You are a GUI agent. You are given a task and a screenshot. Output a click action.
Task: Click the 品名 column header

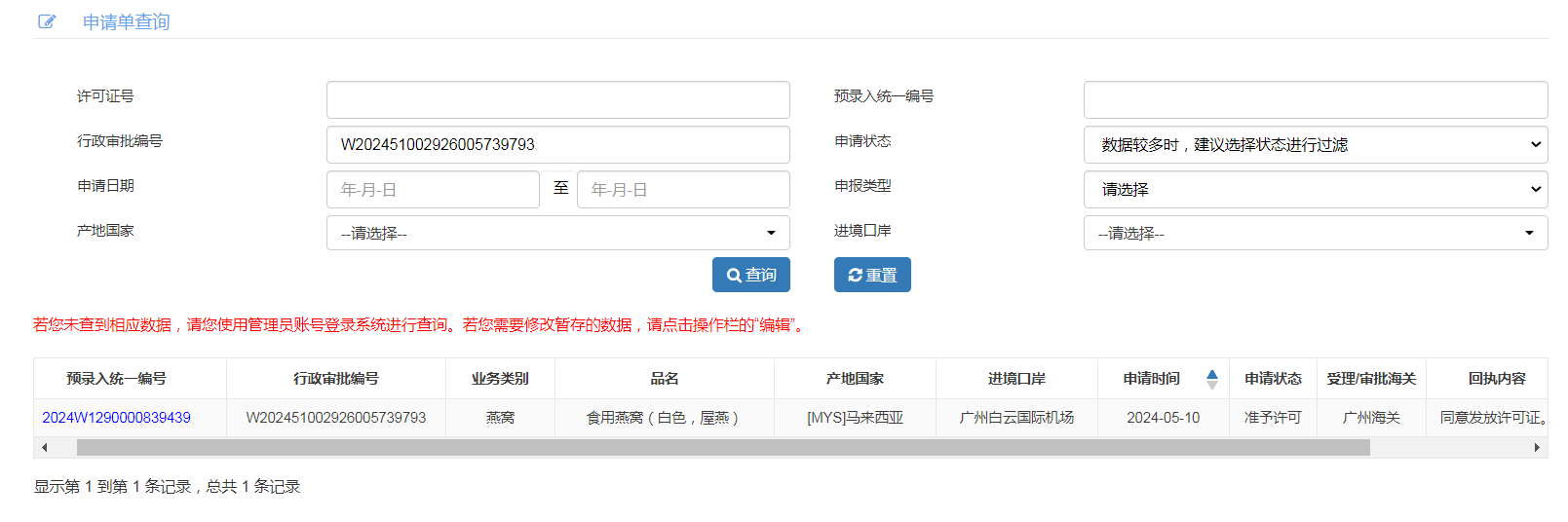point(664,379)
